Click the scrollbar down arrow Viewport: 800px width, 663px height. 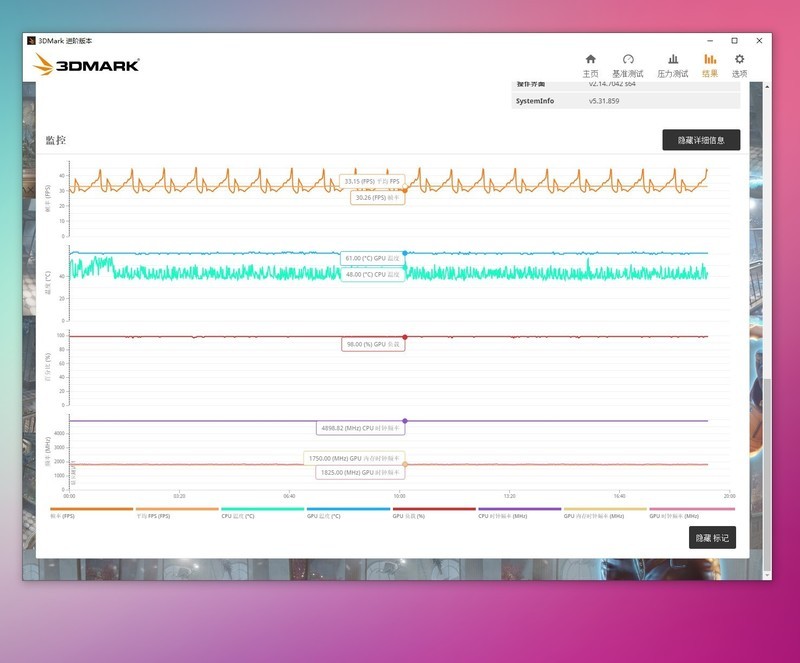(767, 575)
